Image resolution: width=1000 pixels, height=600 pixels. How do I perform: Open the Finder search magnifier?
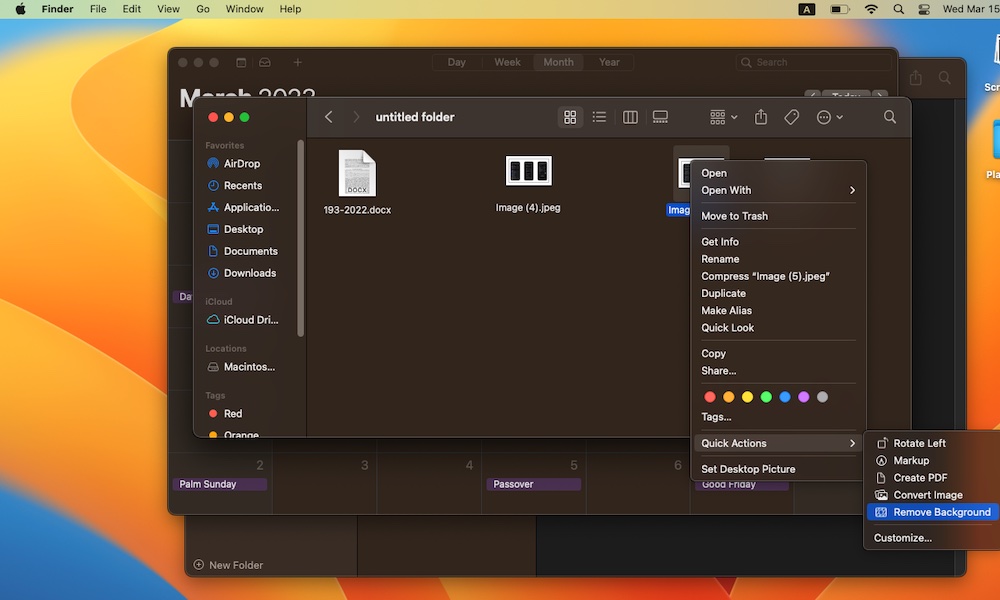890,117
